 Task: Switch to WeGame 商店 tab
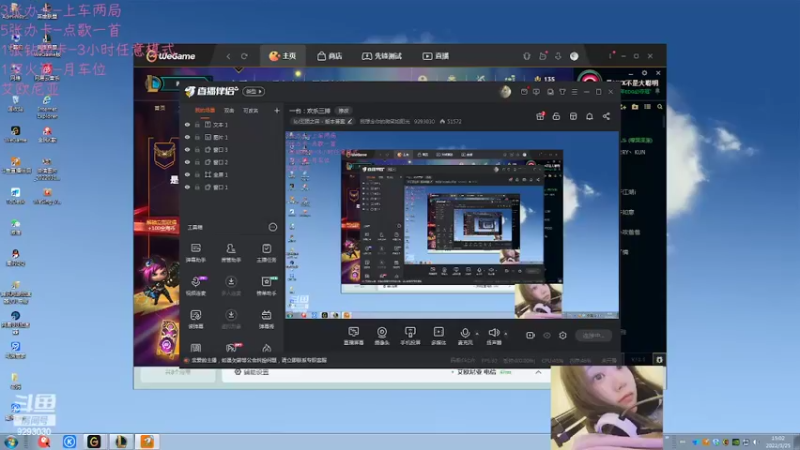pyautogui.click(x=330, y=56)
